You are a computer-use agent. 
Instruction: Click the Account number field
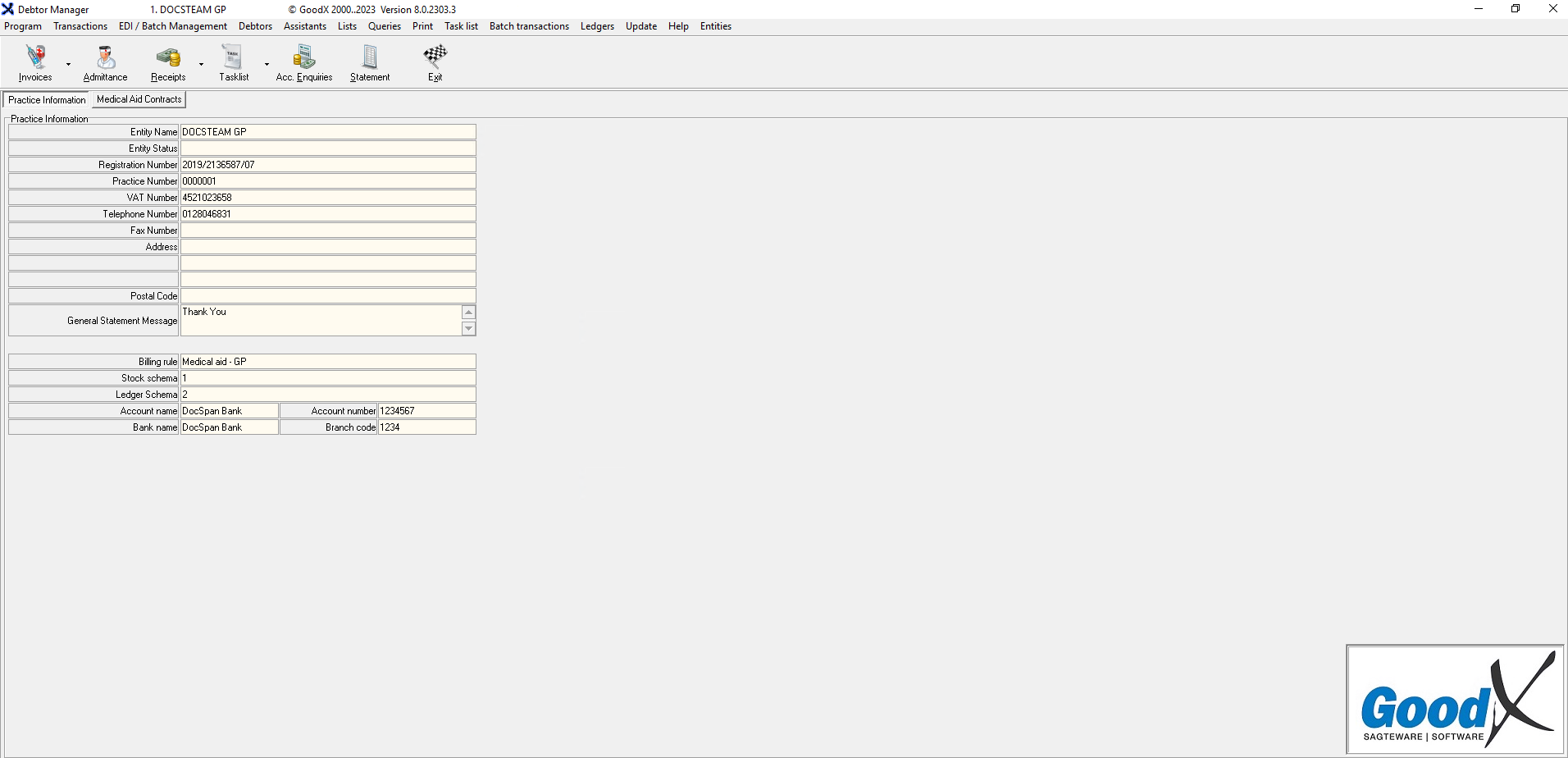pos(426,411)
